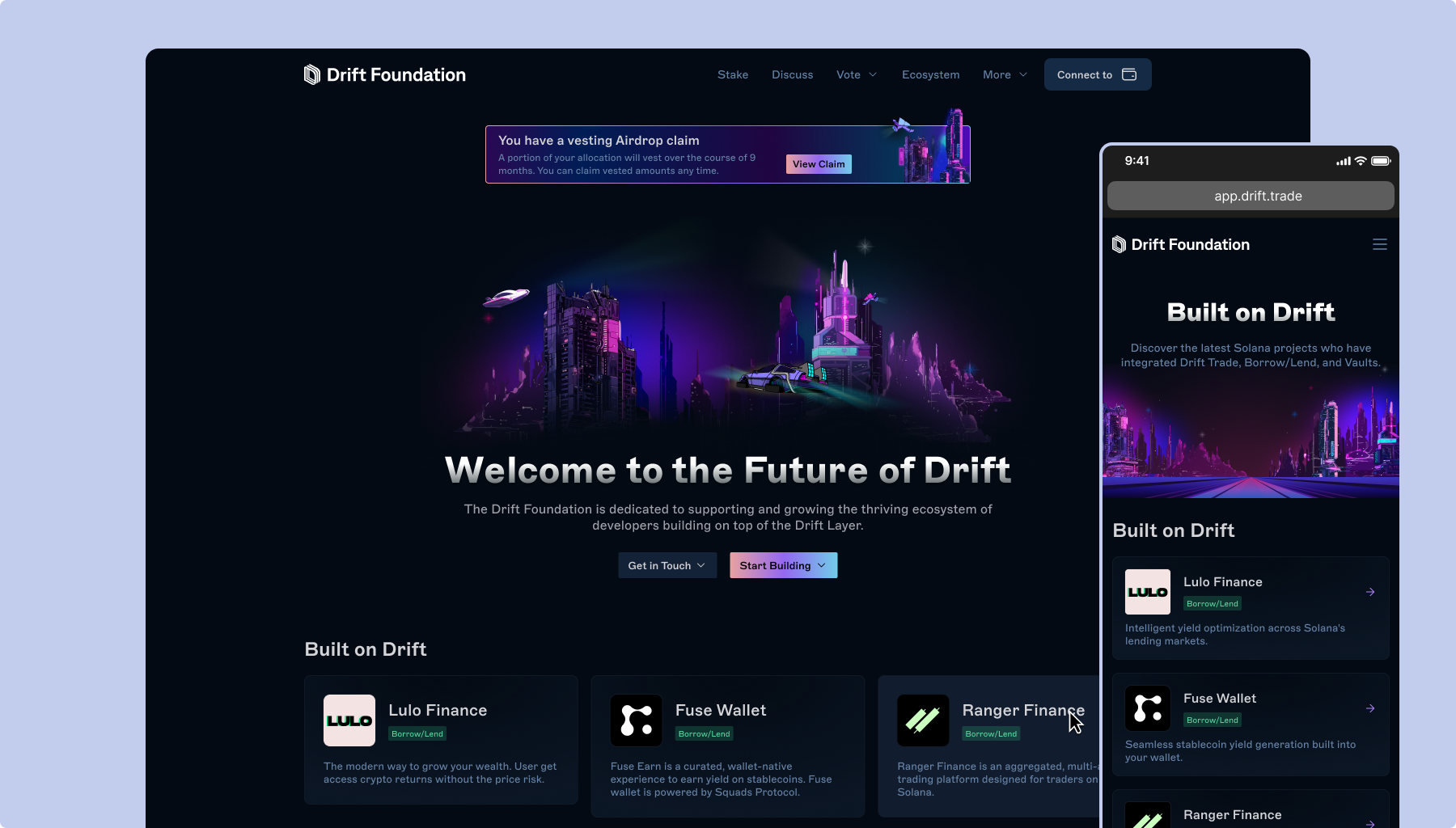Viewport: 1456px width, 828px height.
Task: Click the desktop 'Built on Drift' section heading
Action: click(x=366, y=649)
